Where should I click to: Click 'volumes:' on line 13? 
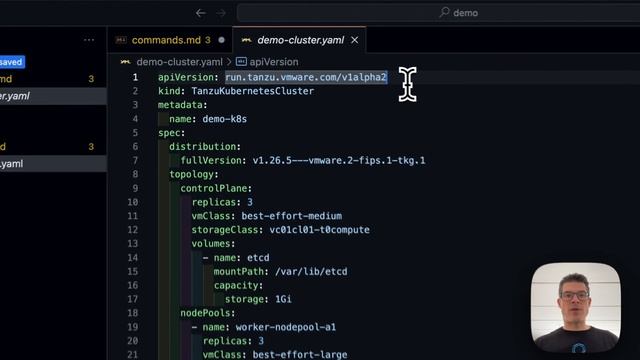coord(213,244)
